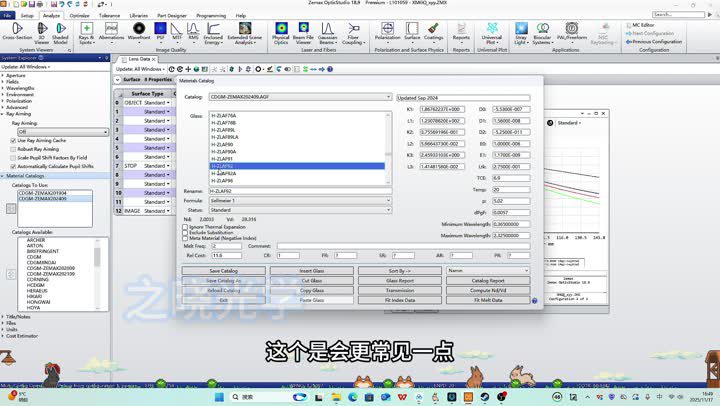
Task: Open the Sort By Name dropdown
Action: 488,271
